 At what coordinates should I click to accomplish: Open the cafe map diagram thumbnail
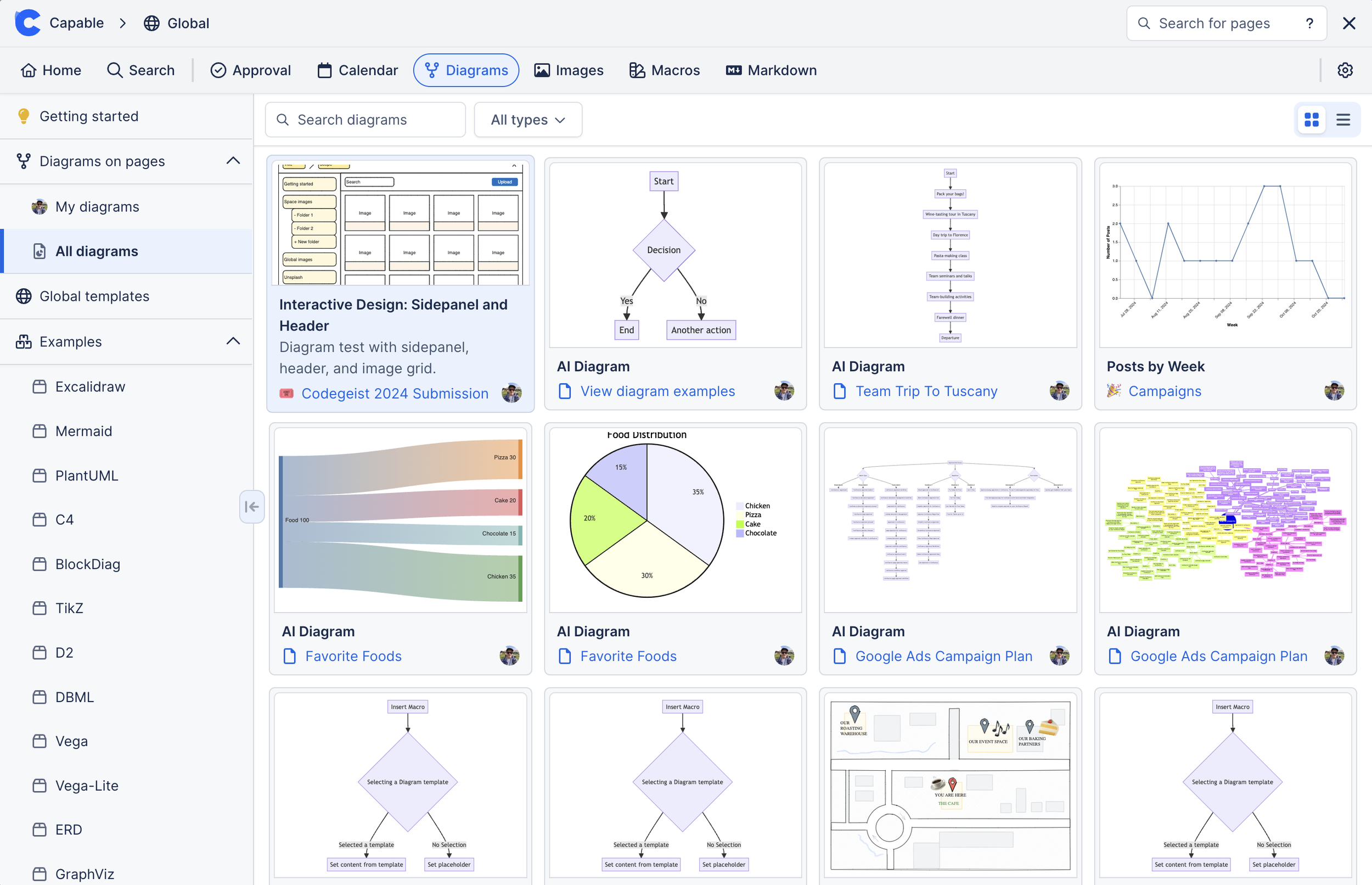coord(950,785)
